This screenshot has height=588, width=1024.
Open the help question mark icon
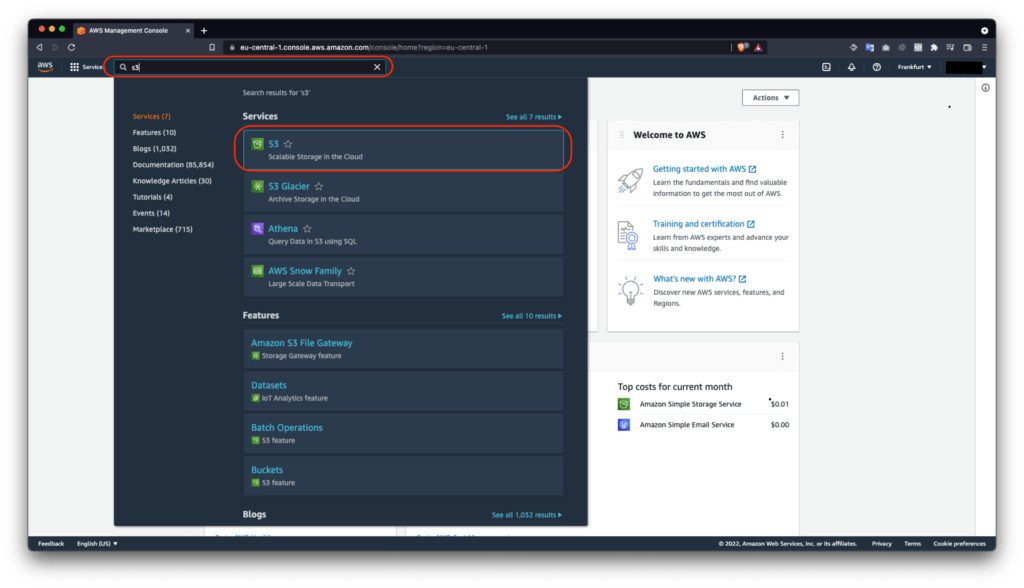[x=877, y=66]
